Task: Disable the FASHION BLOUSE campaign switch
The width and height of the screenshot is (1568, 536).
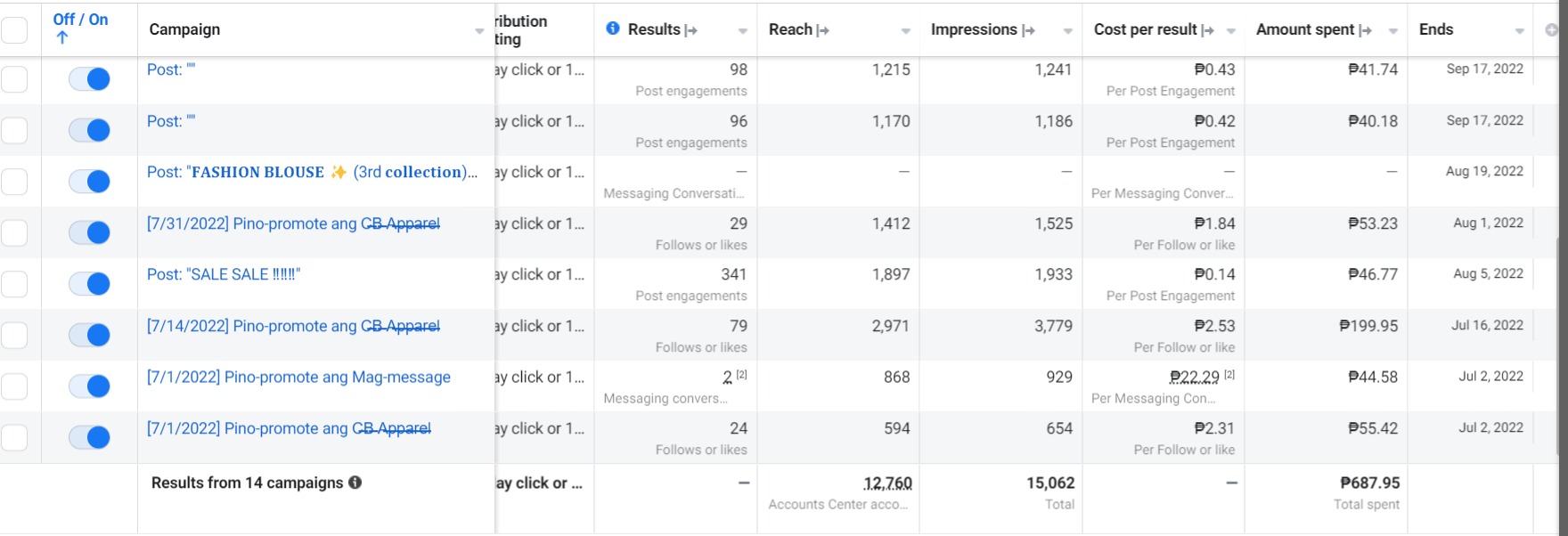Action: (x=89, y=182)
